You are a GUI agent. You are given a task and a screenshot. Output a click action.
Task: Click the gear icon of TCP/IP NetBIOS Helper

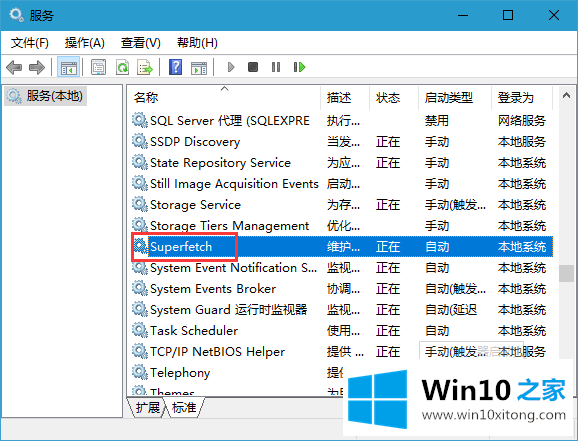click(140, 351)
